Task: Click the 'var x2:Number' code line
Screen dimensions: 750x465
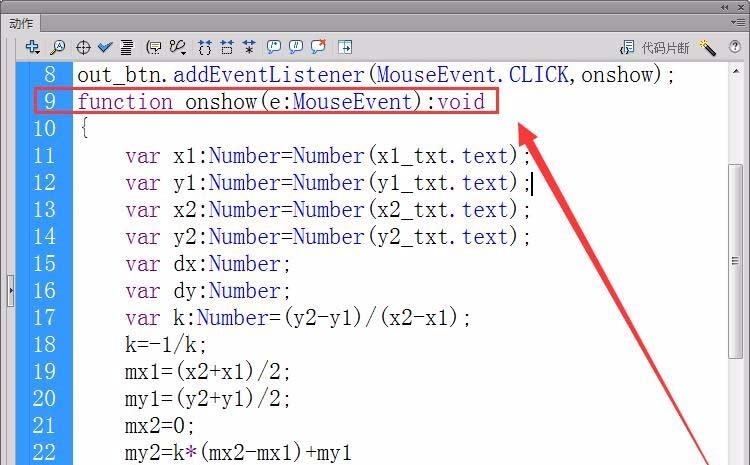Action: 328,210
